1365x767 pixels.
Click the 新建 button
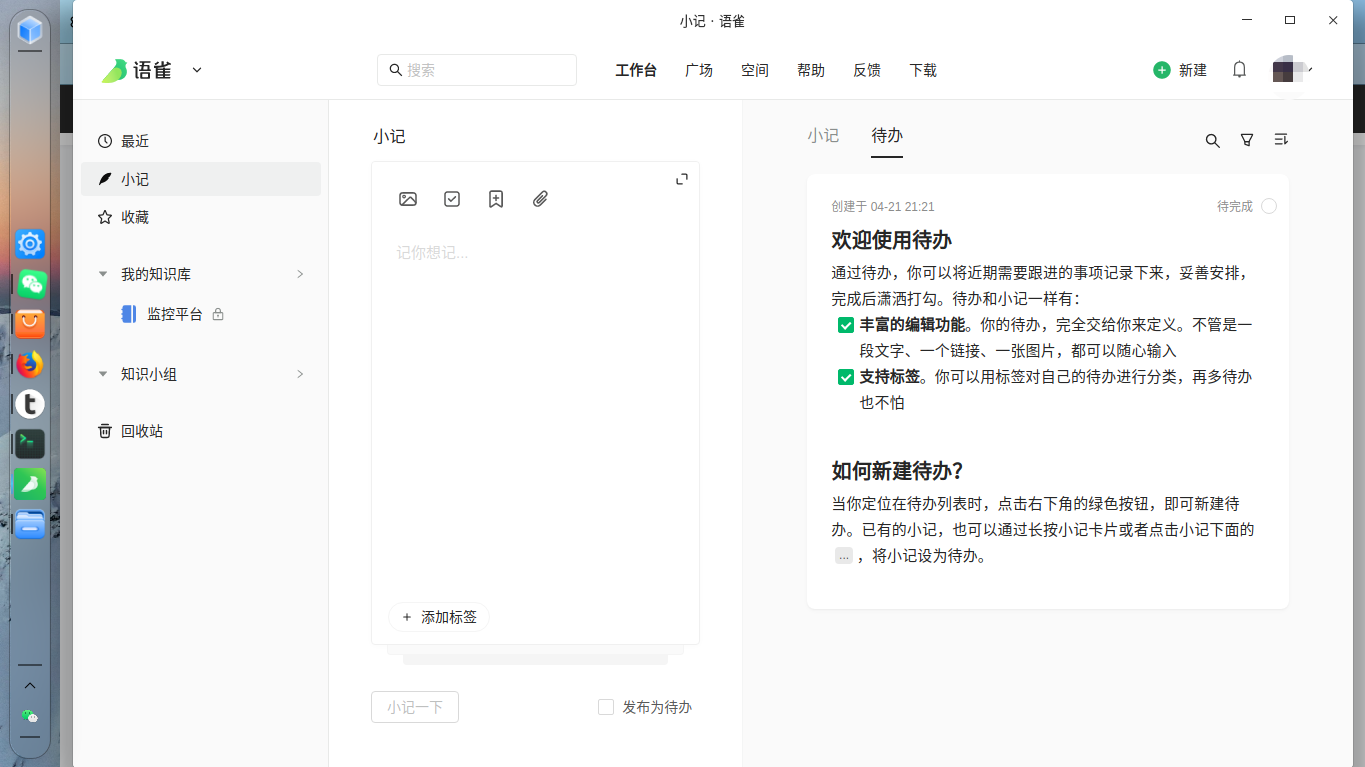pyautogui.click(x=1180, y=70)
